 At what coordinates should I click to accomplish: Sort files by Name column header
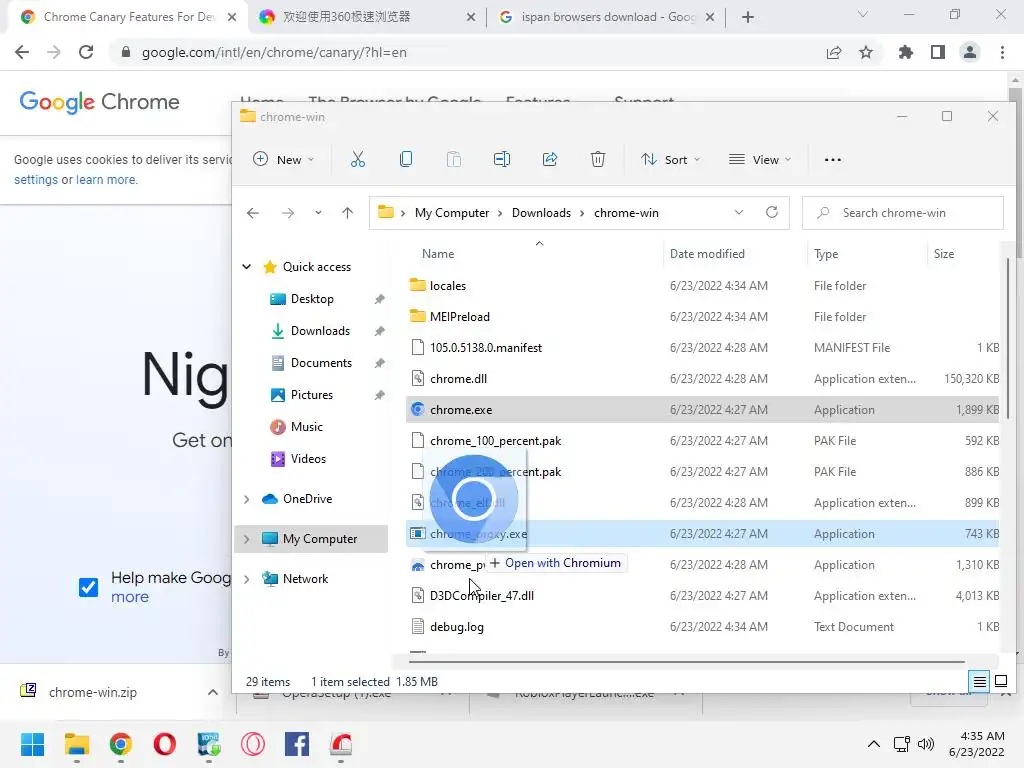coord(438,253)
